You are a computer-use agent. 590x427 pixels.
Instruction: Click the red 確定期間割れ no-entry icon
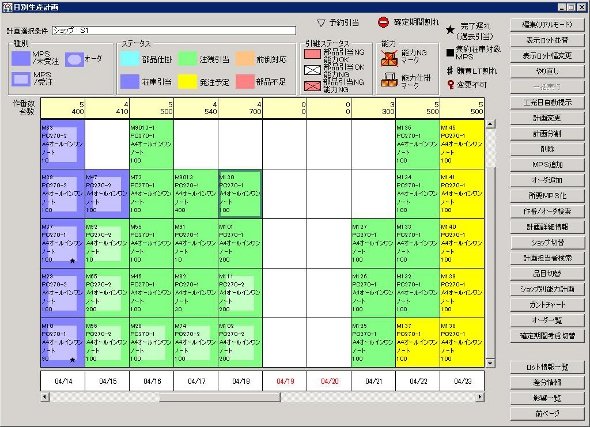(x=383, y=23)
